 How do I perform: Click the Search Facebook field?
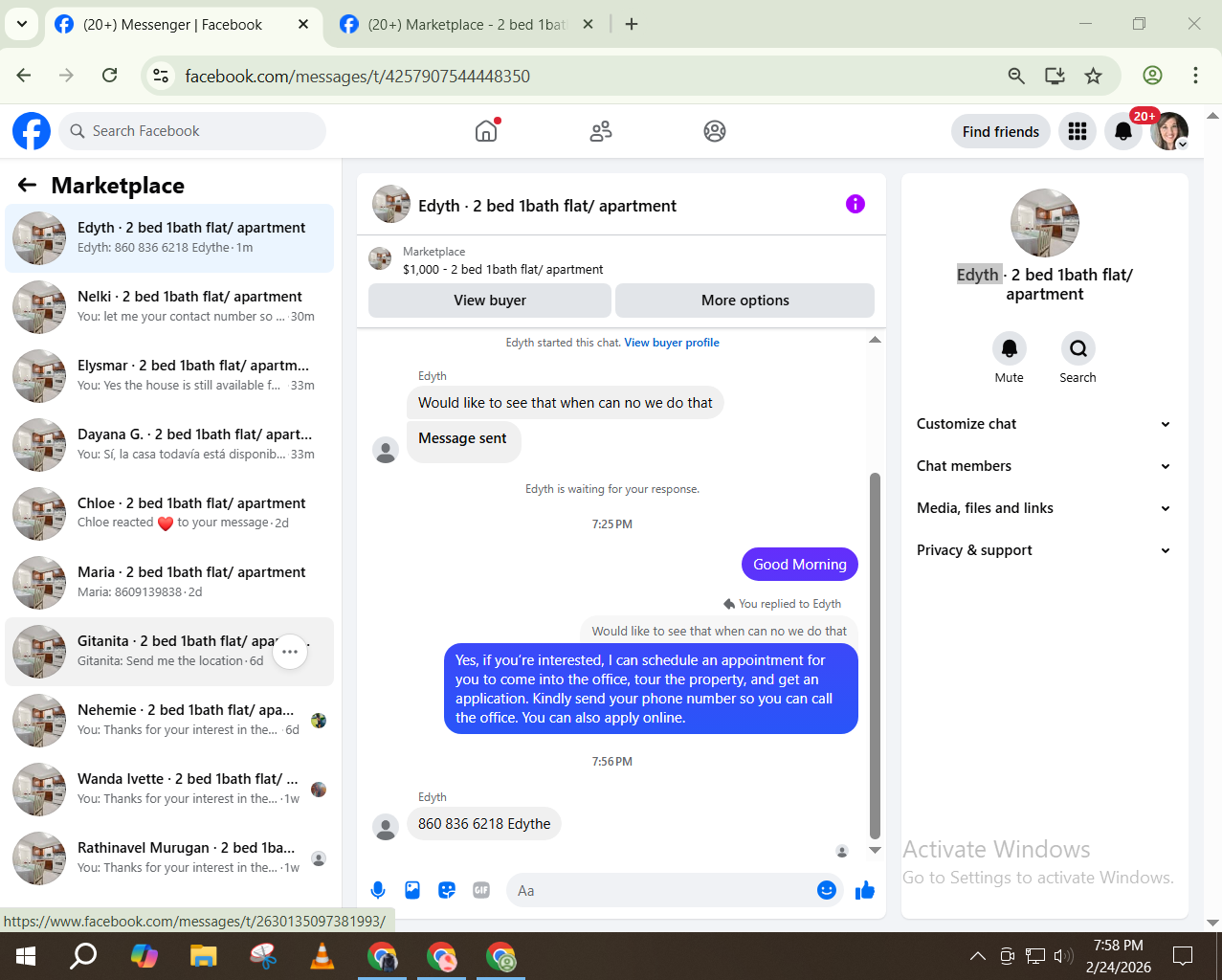192,131
